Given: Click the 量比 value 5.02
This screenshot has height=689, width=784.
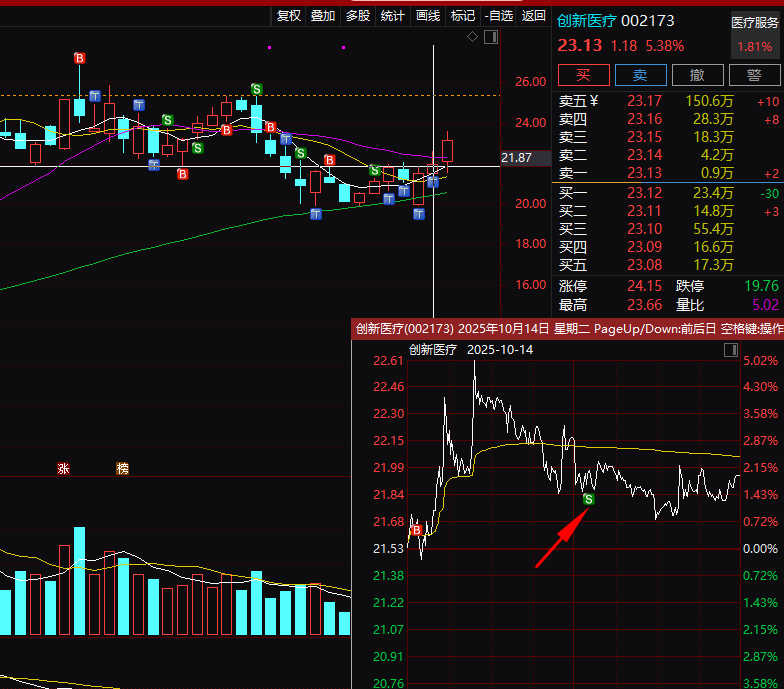Looking at the screenshot, I should pos(766,305).
